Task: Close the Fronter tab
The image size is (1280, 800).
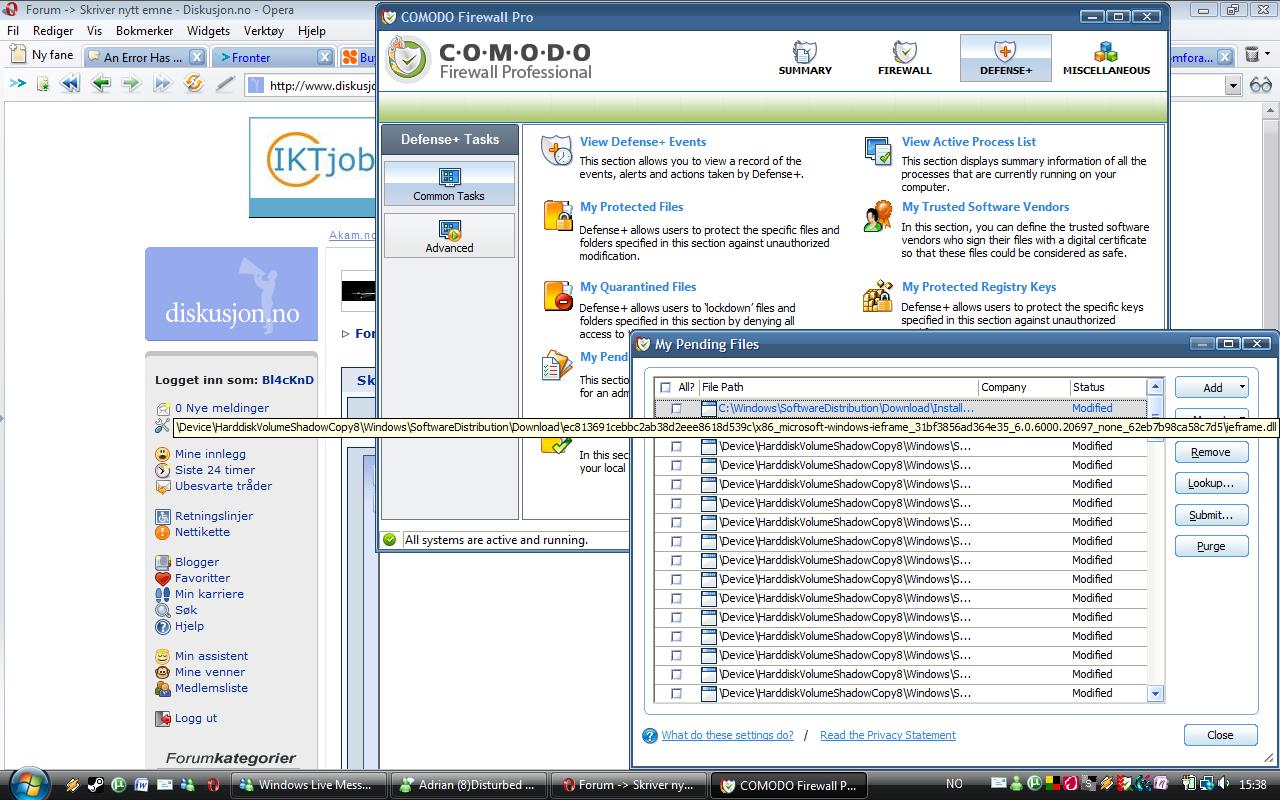Action: click(x=325, y=57)
